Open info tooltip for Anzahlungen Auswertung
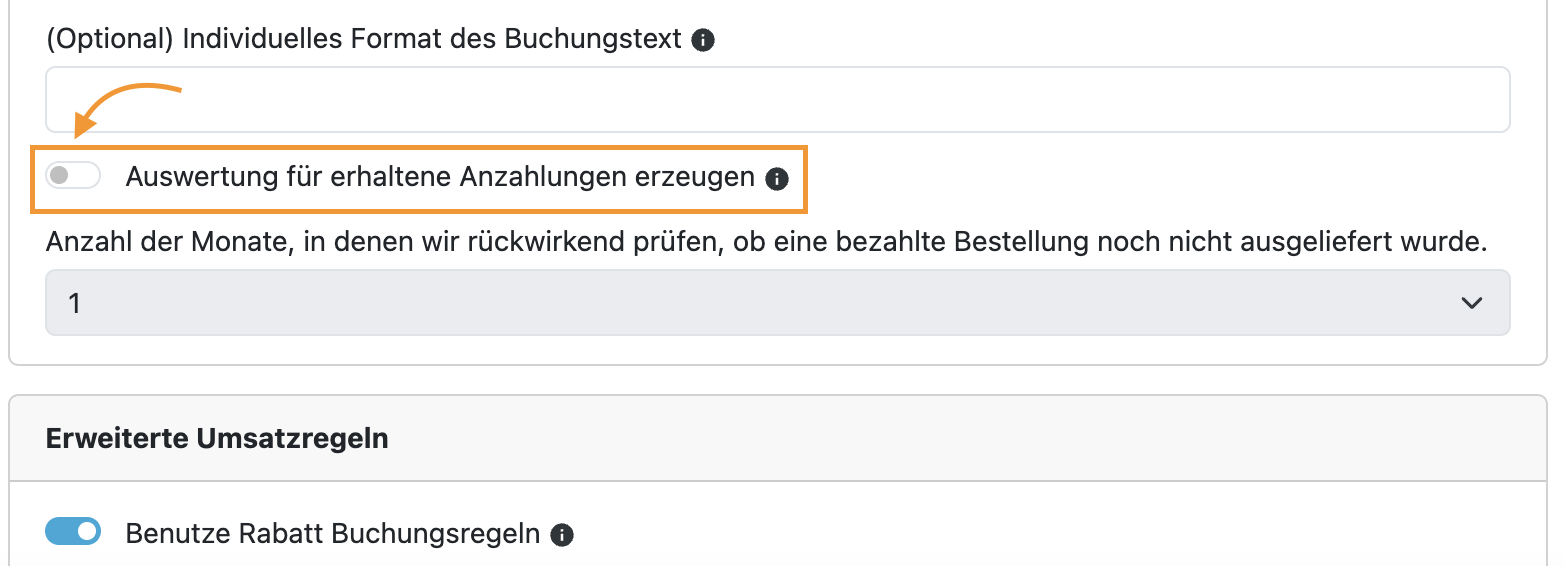The image size is (1564, 566). click(x=777, y=179)
